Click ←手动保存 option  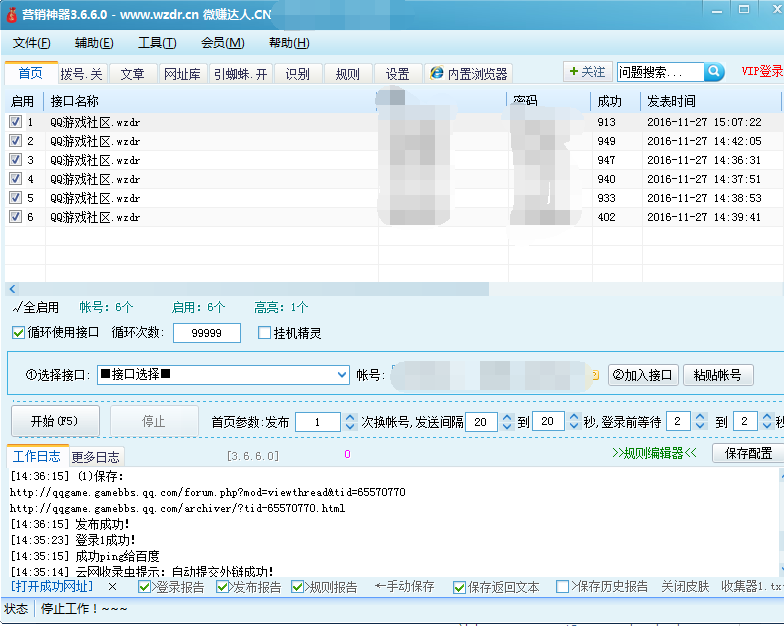pos(404,586)
